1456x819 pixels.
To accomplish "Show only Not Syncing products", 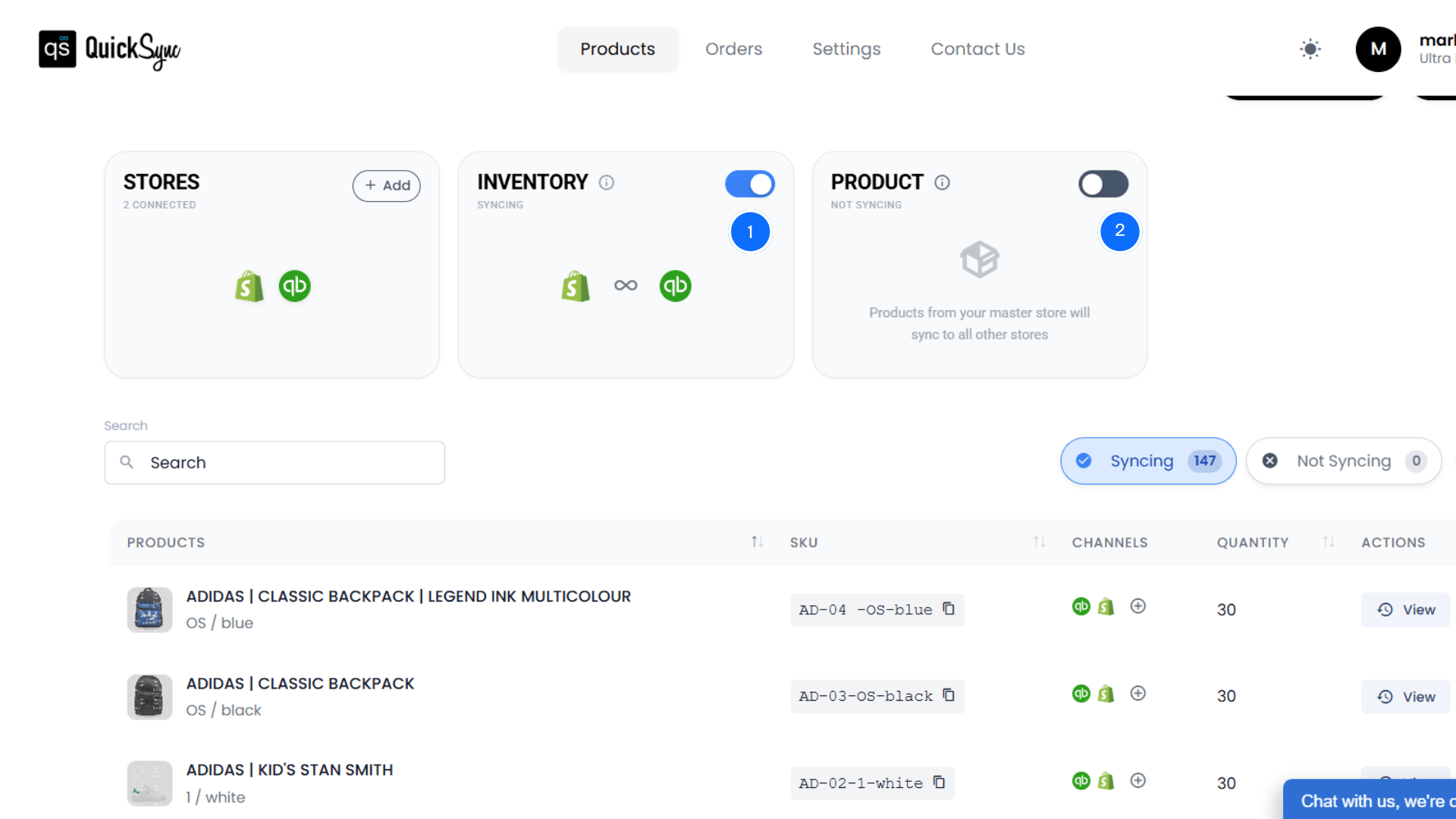I will (1343, 460).
